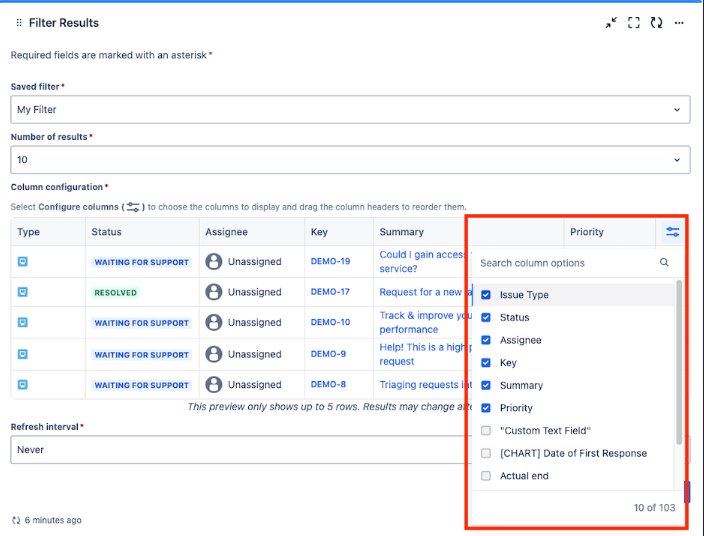Open the more actions ellipsis menu
Image resolution: width=704 pixels, height=536 pixels.
[679, 22]
